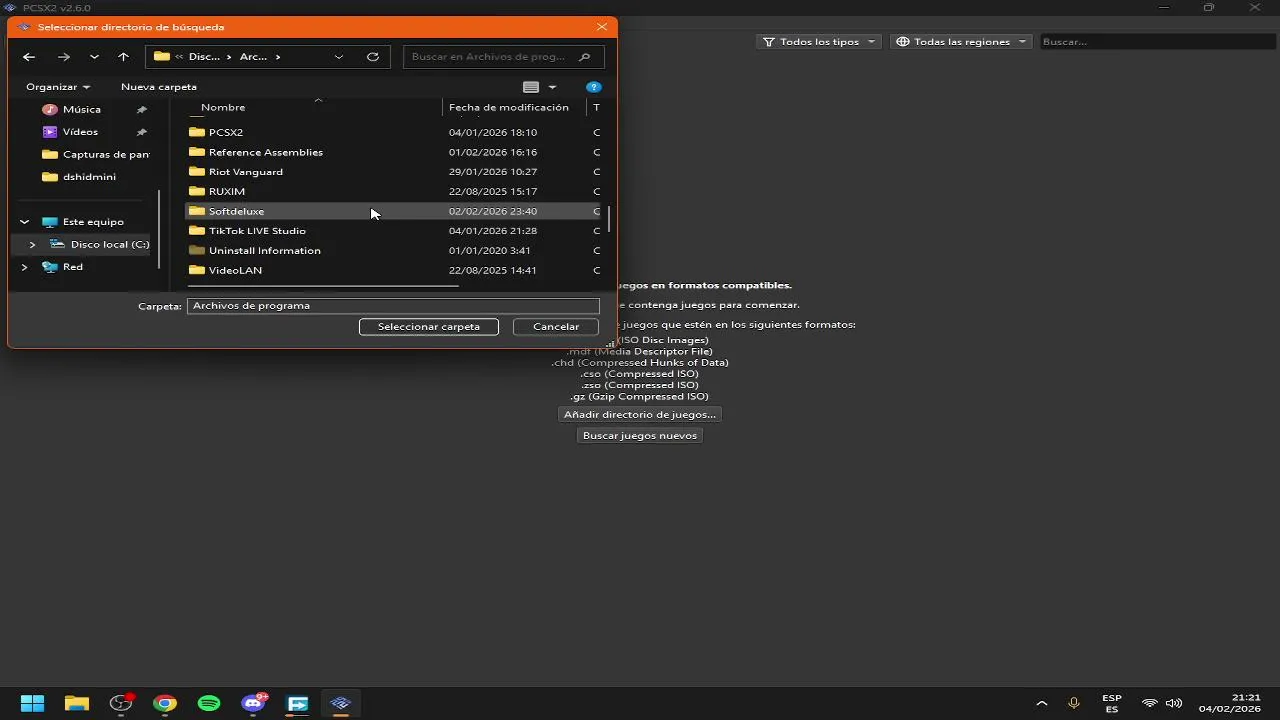1280x720 pixels.
Task: Go up one folder level
Action: [123, 57]
